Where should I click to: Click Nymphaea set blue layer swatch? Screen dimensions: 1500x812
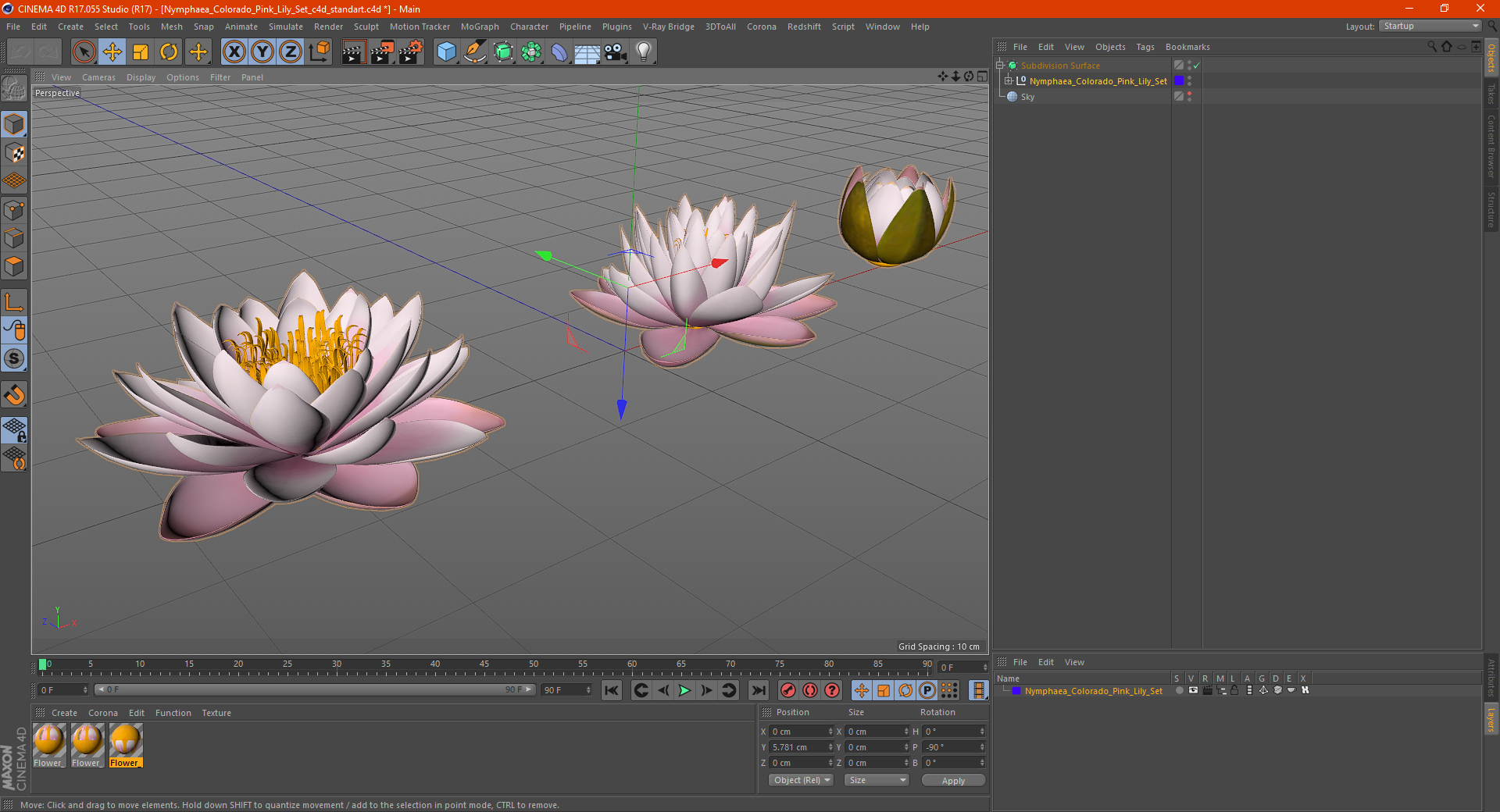click(x=1179, y=81)
